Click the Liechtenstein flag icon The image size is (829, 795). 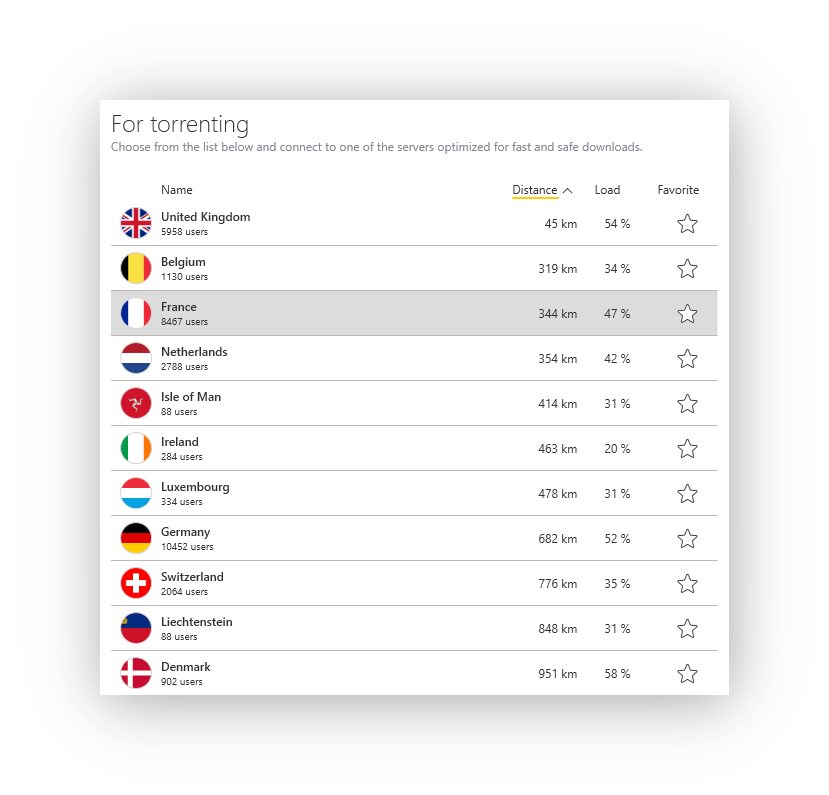(136, 628)
